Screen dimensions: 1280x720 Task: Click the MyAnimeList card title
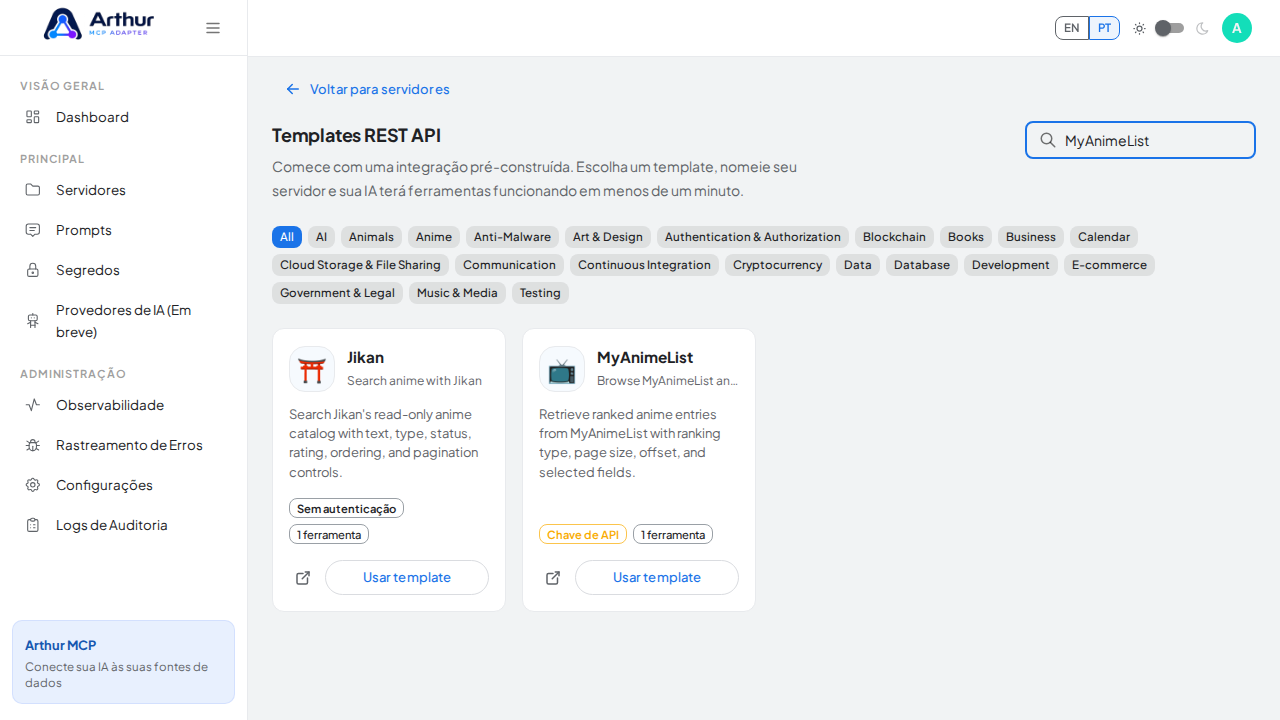tap(645, 357)
